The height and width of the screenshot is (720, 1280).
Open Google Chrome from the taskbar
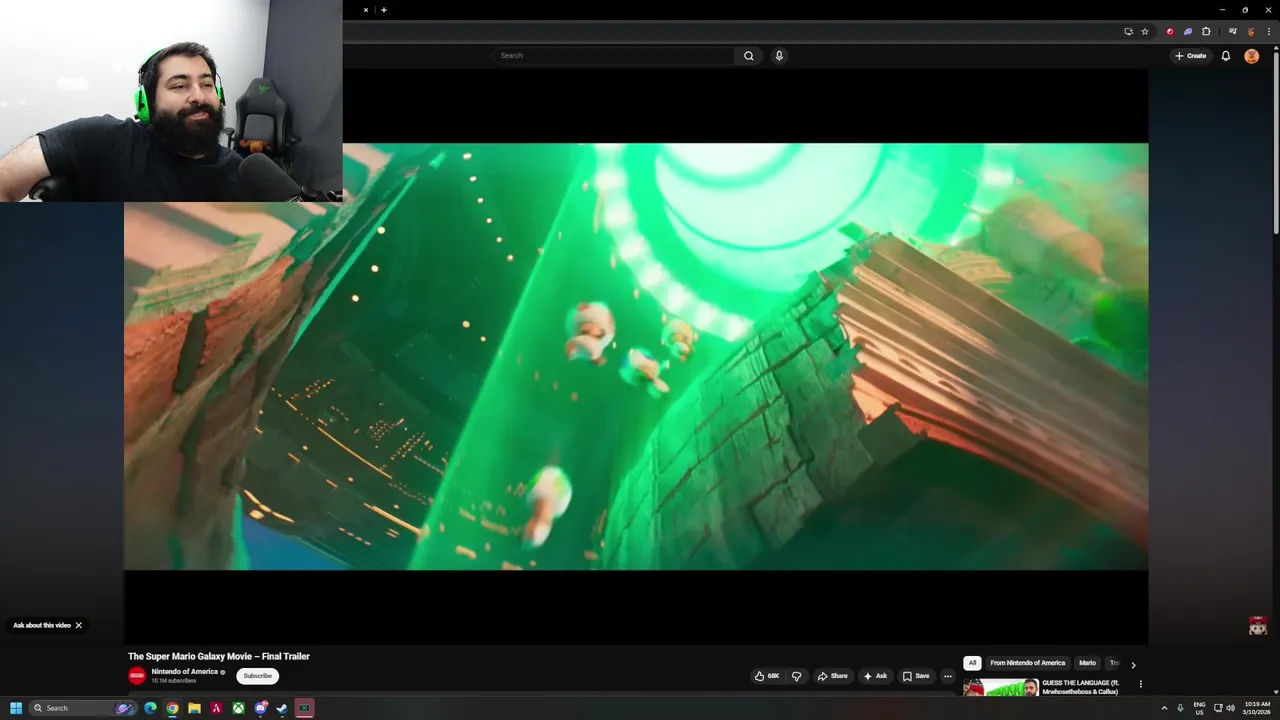172,708
